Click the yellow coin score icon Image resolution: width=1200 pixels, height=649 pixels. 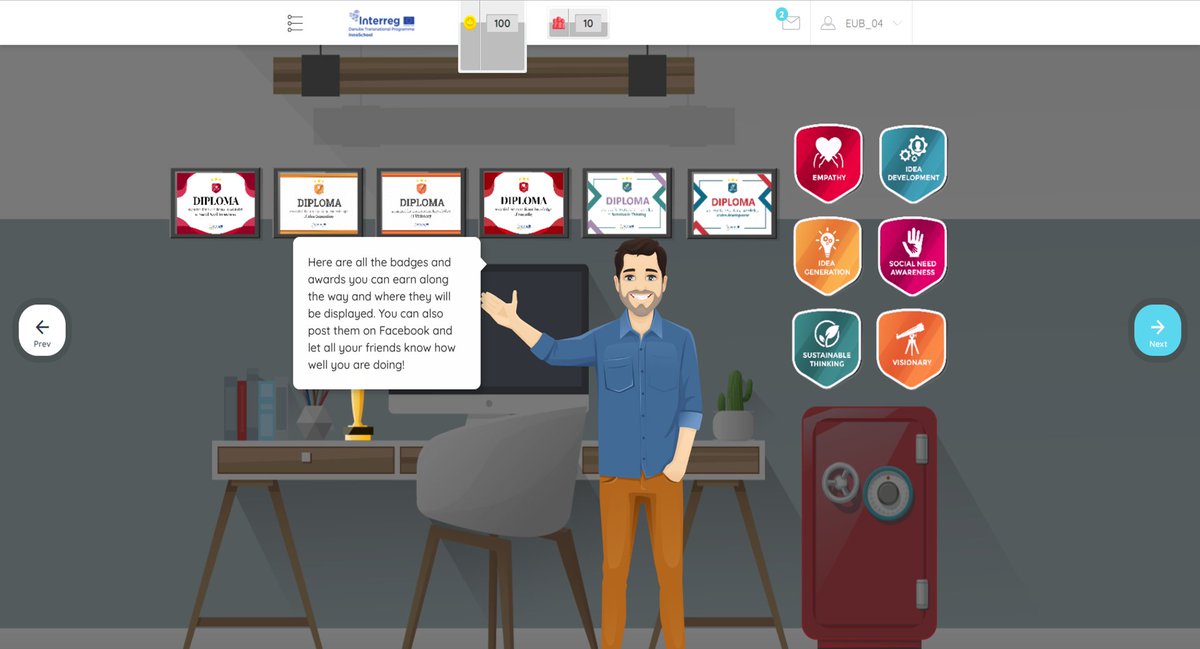pyautogui.click(x=470, y=23)
